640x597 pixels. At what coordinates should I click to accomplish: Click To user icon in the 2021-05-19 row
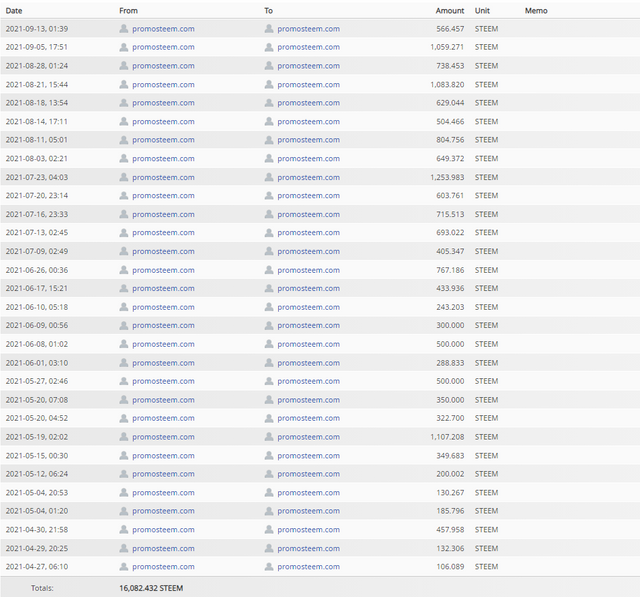pos(269,437)
